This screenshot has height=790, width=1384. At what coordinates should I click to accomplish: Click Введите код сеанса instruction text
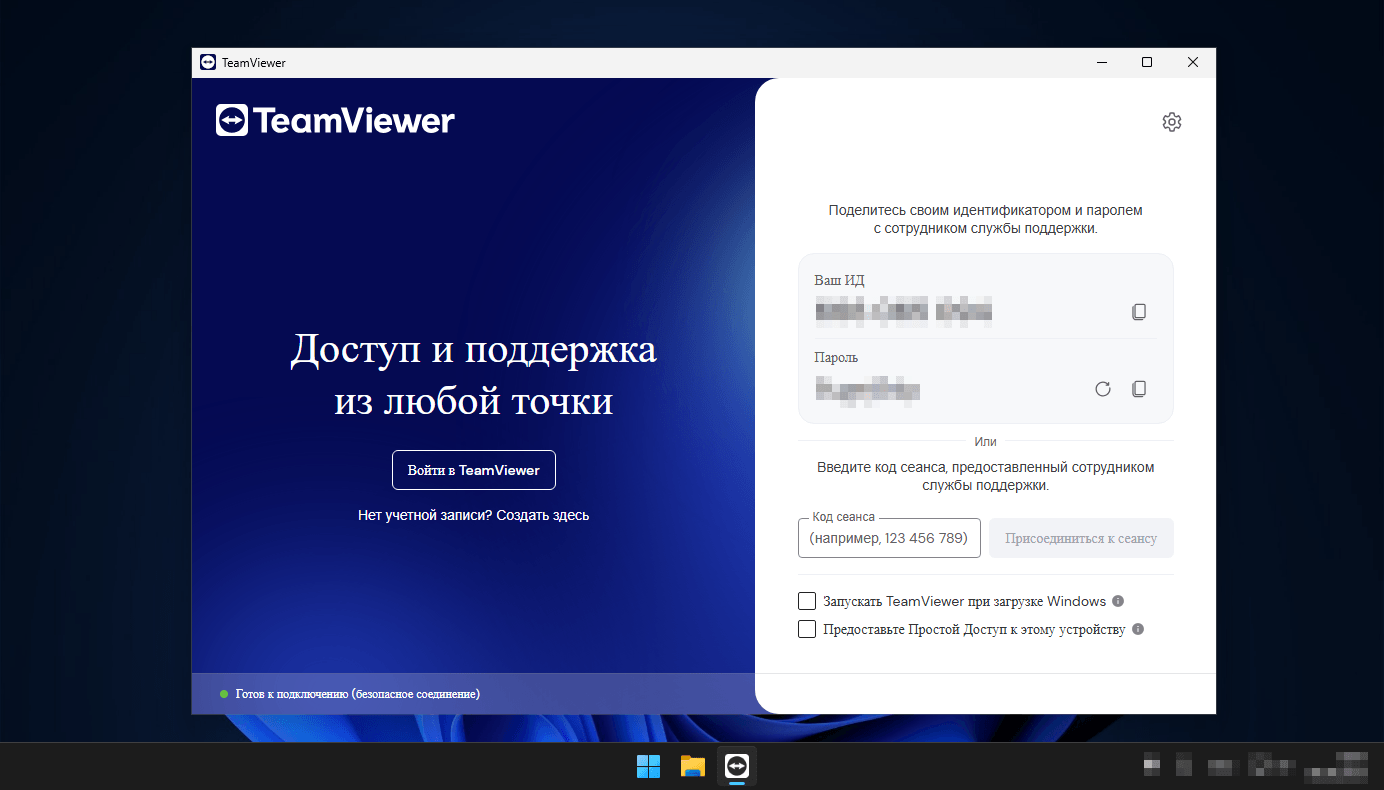coord(985,476)
